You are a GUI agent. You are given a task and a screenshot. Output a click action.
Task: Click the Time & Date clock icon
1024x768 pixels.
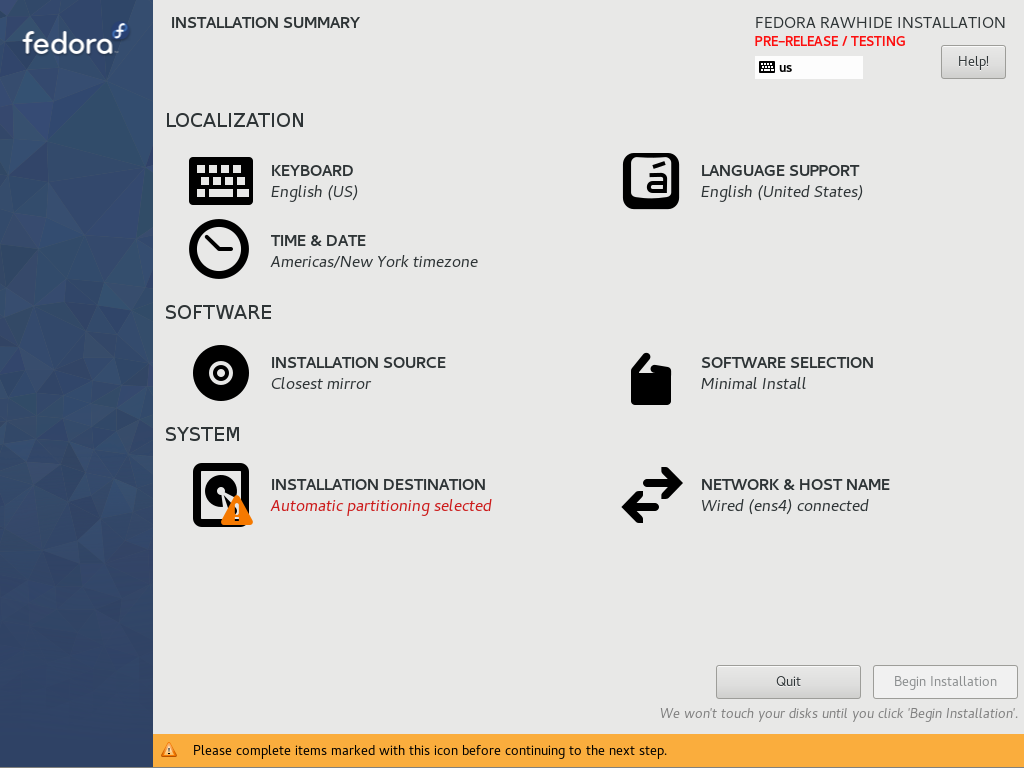pos(219,249)
